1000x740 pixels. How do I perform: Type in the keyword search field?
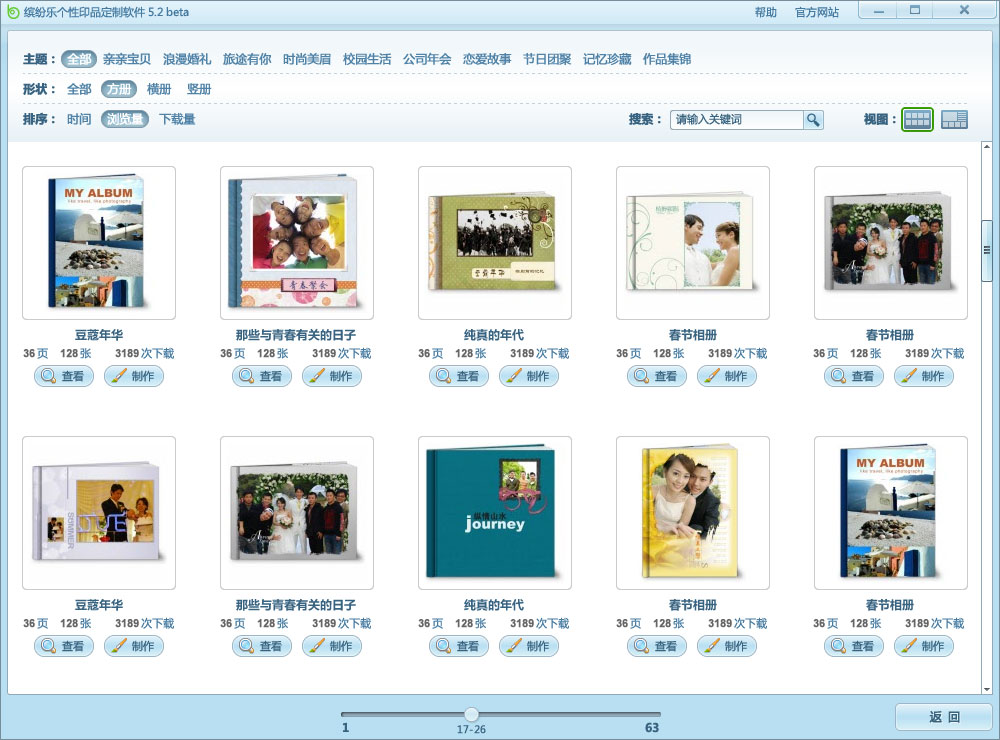pyautogui.click(x=736, y=120)
